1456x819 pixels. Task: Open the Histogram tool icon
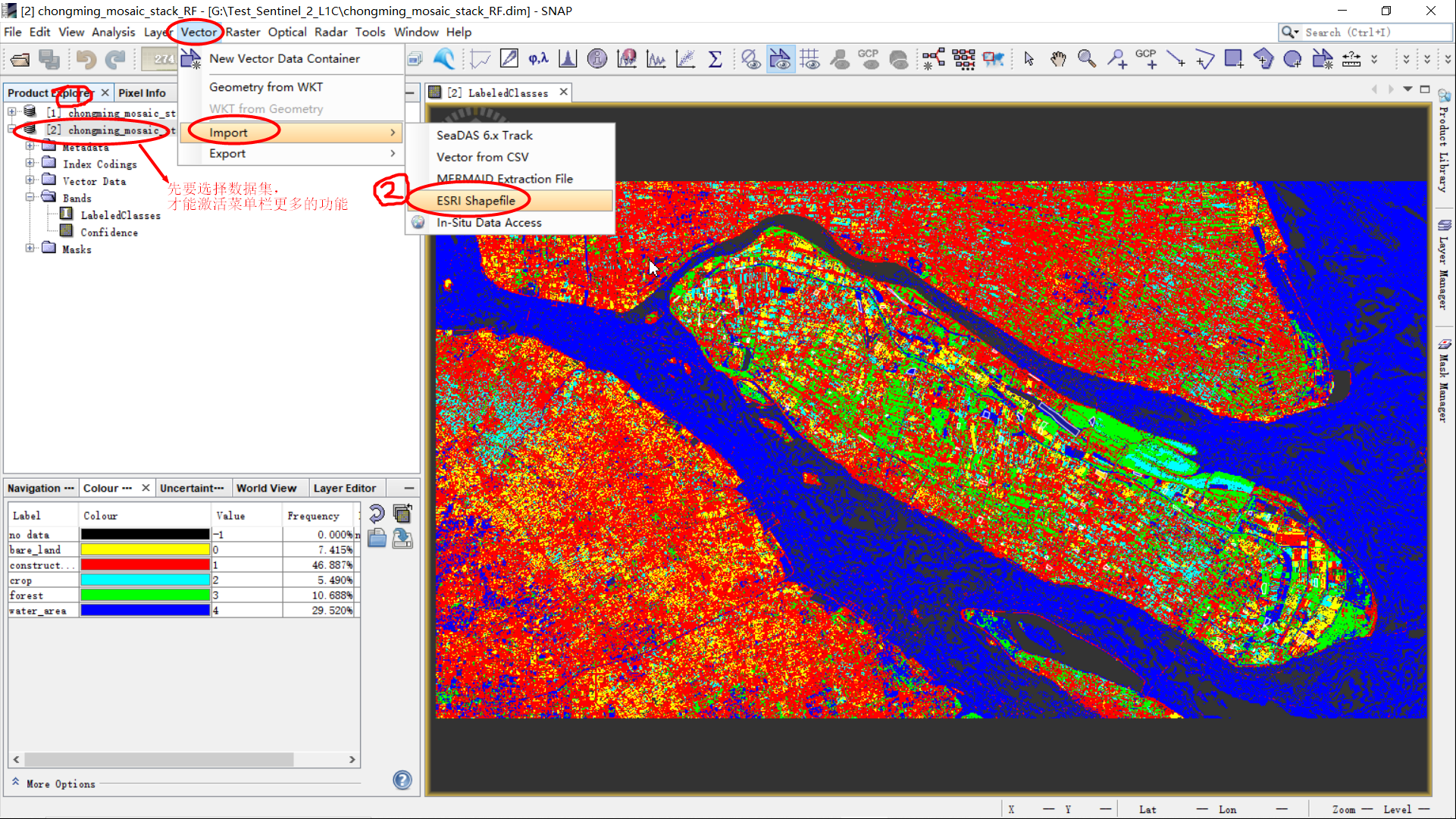[x=568, y=59]
